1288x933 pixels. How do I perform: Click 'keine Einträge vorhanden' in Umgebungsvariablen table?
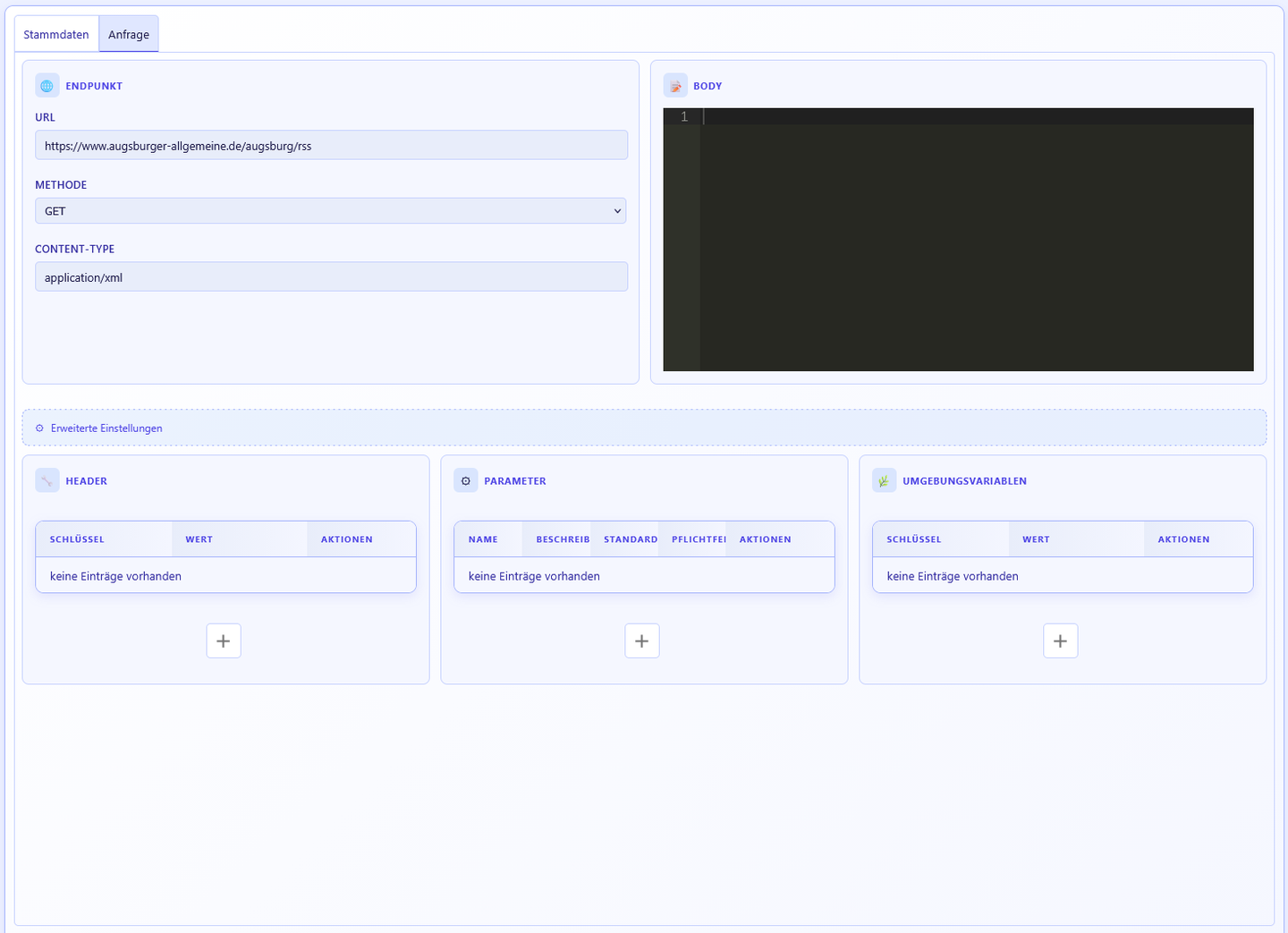(x=953, y=576)
